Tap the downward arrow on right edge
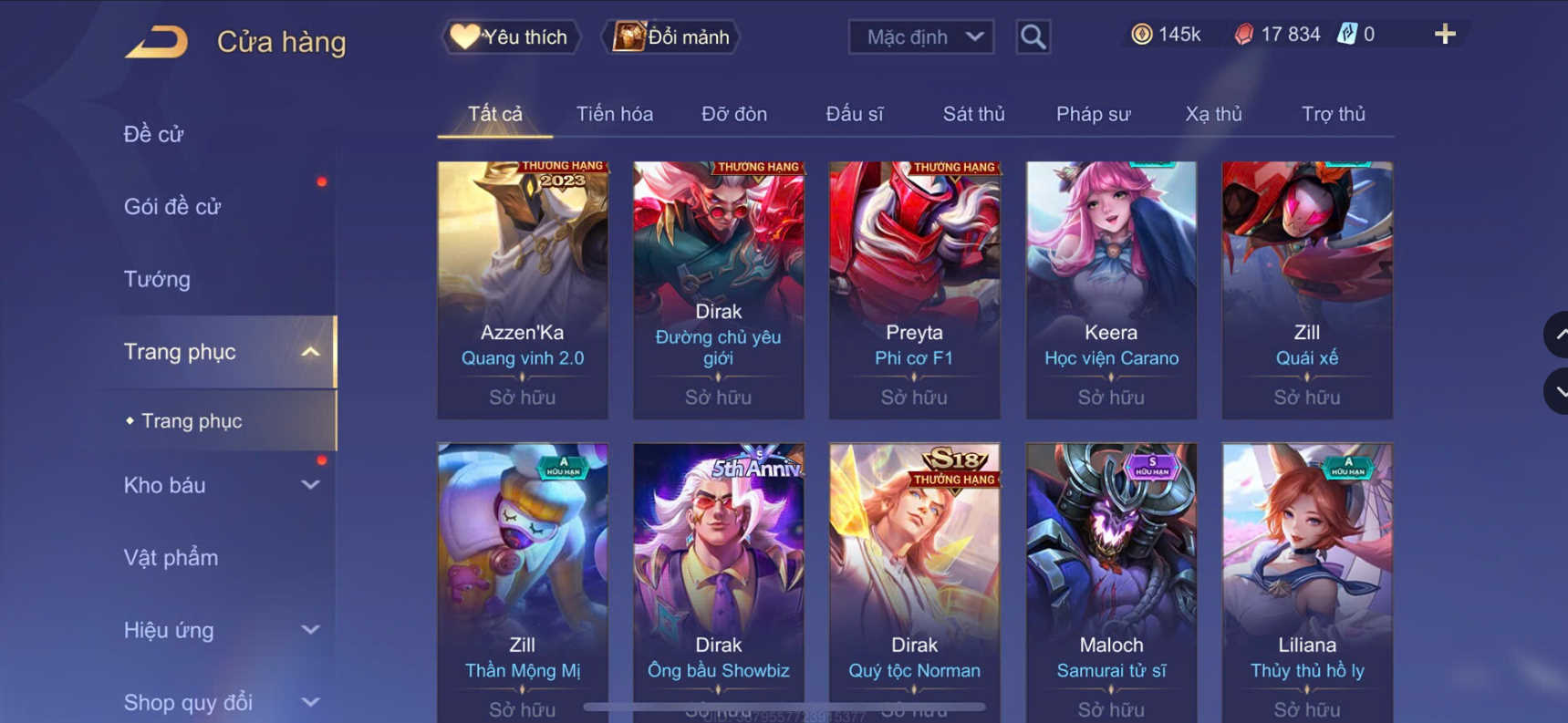Viewport: 1568px width, 723px height. coord(1557,391)
